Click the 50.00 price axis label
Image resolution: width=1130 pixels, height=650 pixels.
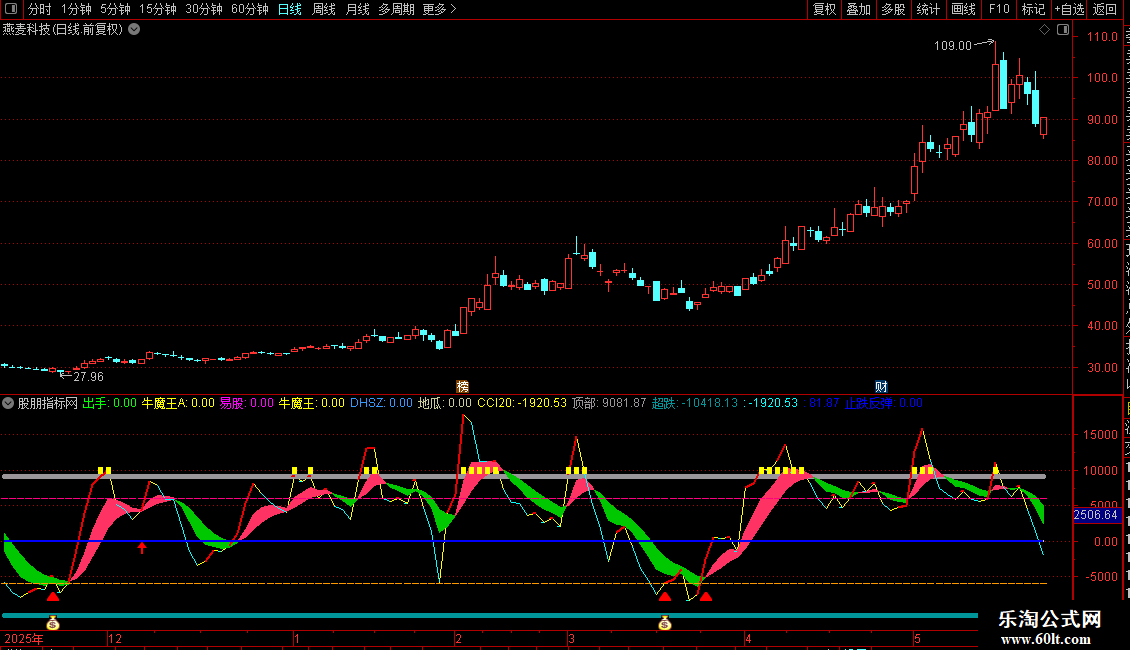[1103, 285]
